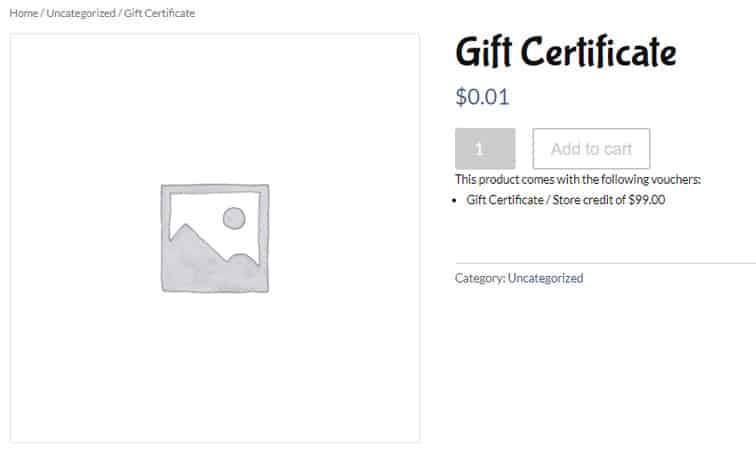
Task: Click the Home breadcrumb link
Action: (x=23, y=13)
